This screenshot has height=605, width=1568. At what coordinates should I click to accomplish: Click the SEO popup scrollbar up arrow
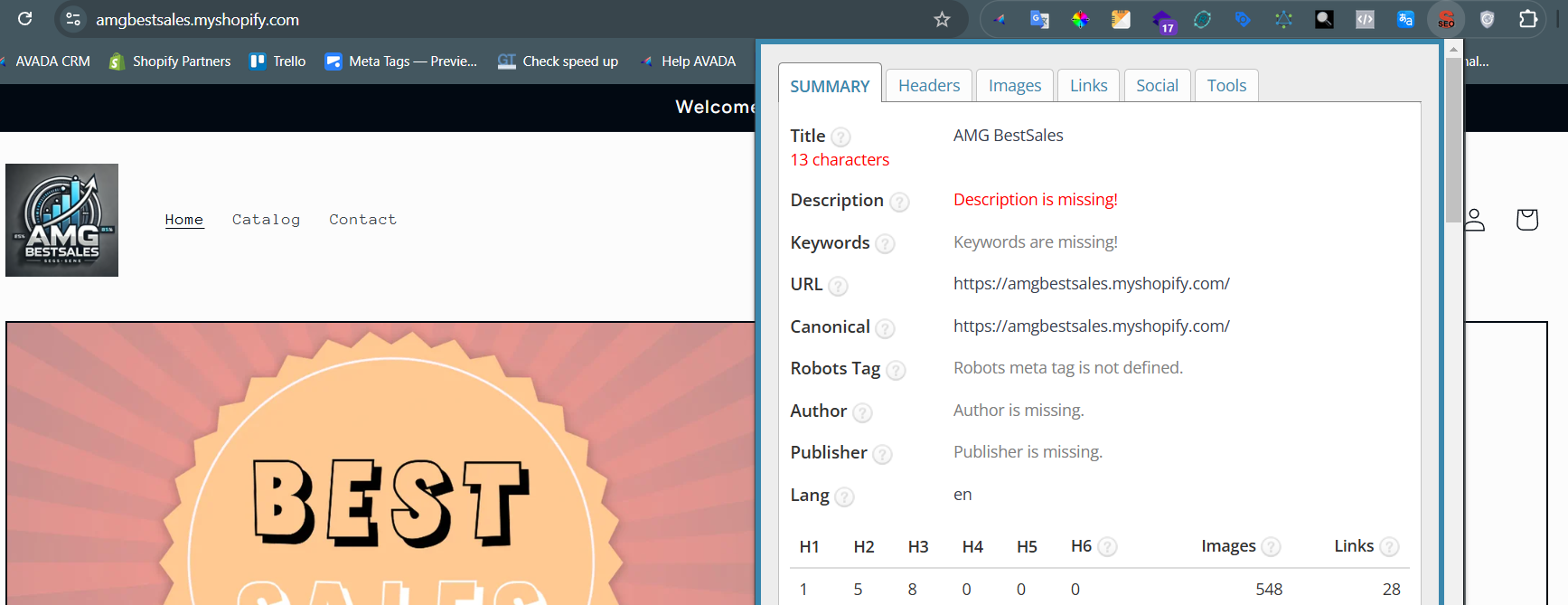[1453, 50]
